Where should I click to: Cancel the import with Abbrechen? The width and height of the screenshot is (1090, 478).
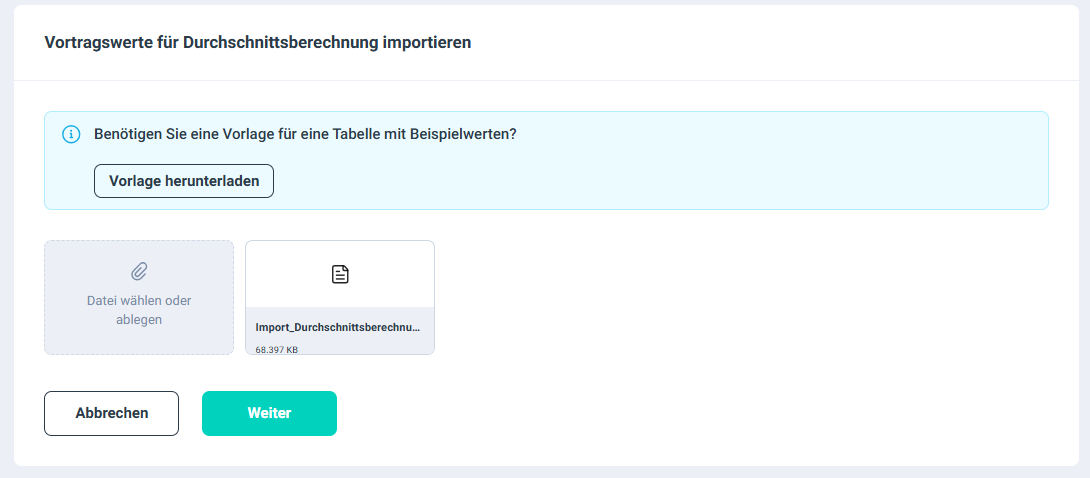tap(112, 413)
